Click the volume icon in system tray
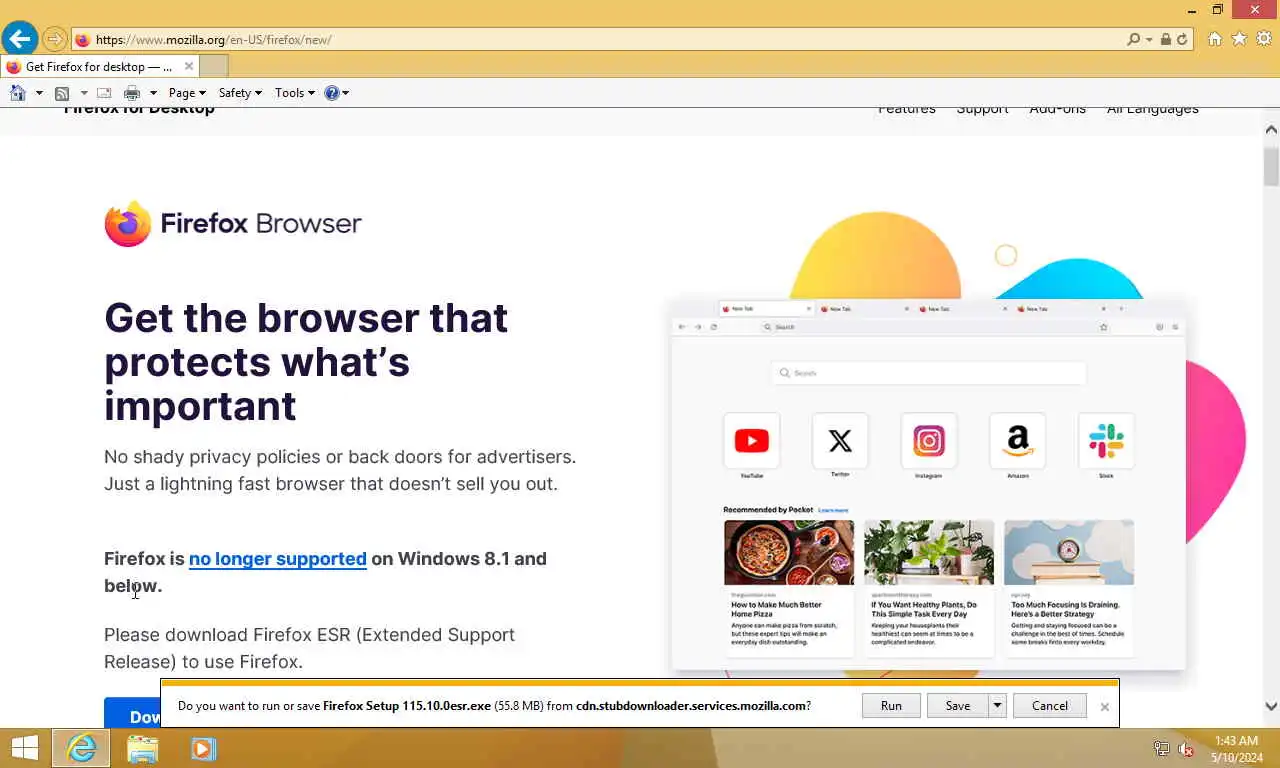This screenshot has width=1280, height=768. 1187,749
